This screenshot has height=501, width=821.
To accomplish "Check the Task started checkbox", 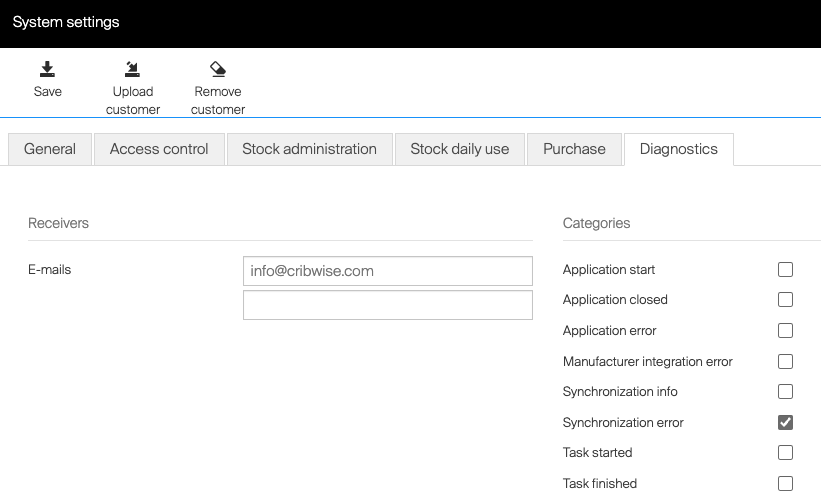I will [785, 453].
